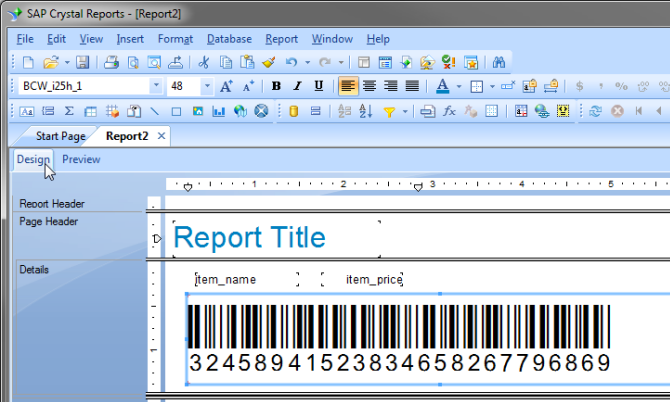Screen dimensions: 670x402
Task: Activate the Format Painter brush icon
Action: [269, 63]
